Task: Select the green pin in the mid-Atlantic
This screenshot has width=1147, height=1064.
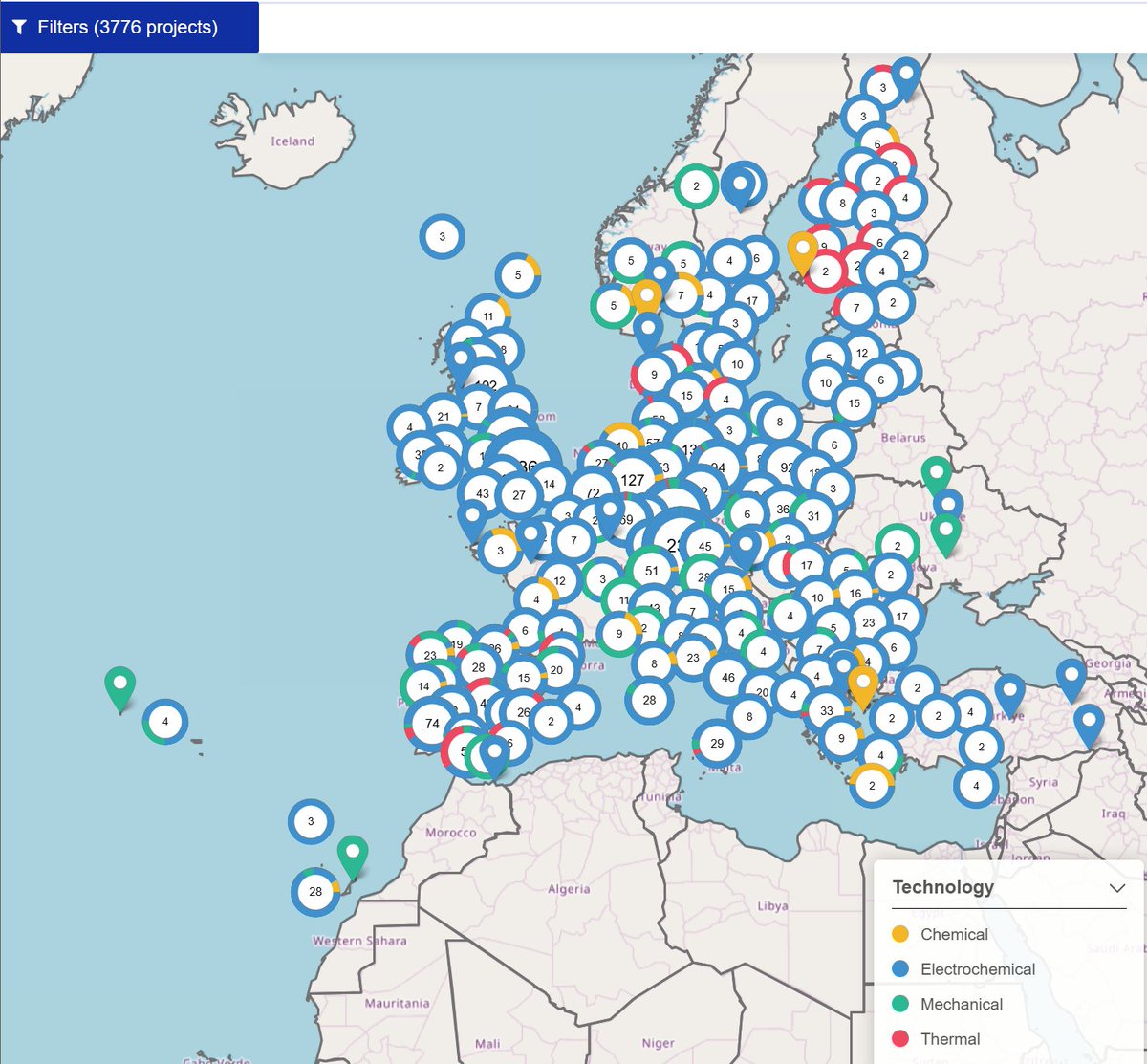Action: (119, 688)
